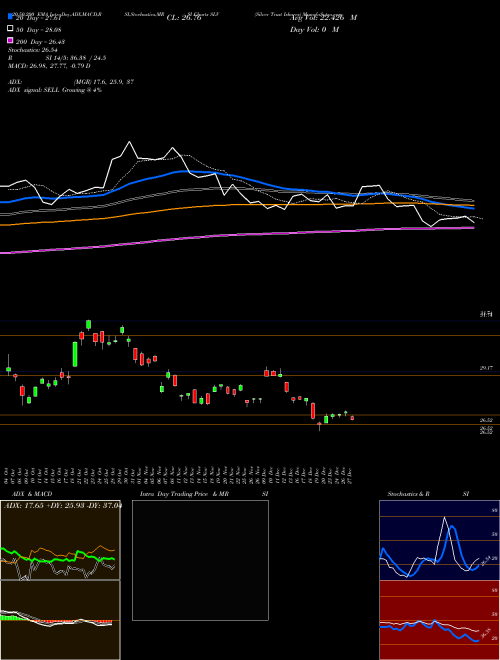The width and height of the screenshot is (500, 660).
Task: Click the tallest green candlestick in the October rally
Action: click(x=75, y=354)
